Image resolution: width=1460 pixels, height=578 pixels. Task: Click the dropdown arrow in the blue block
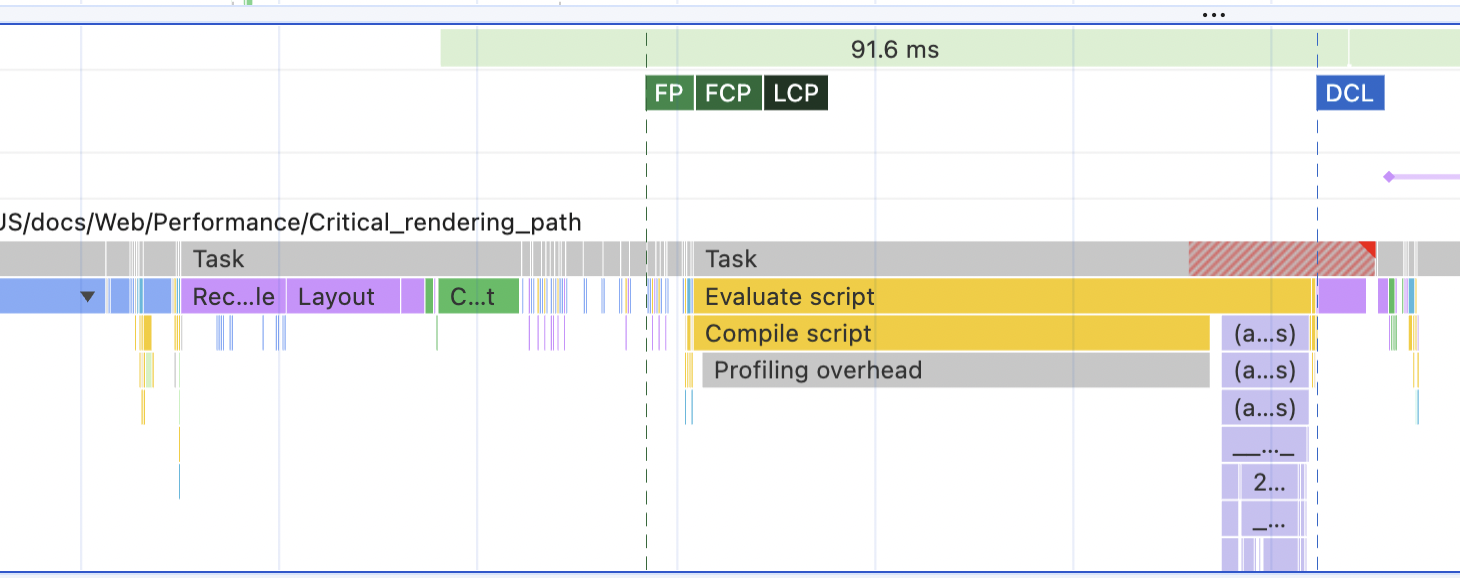point(89,297)
